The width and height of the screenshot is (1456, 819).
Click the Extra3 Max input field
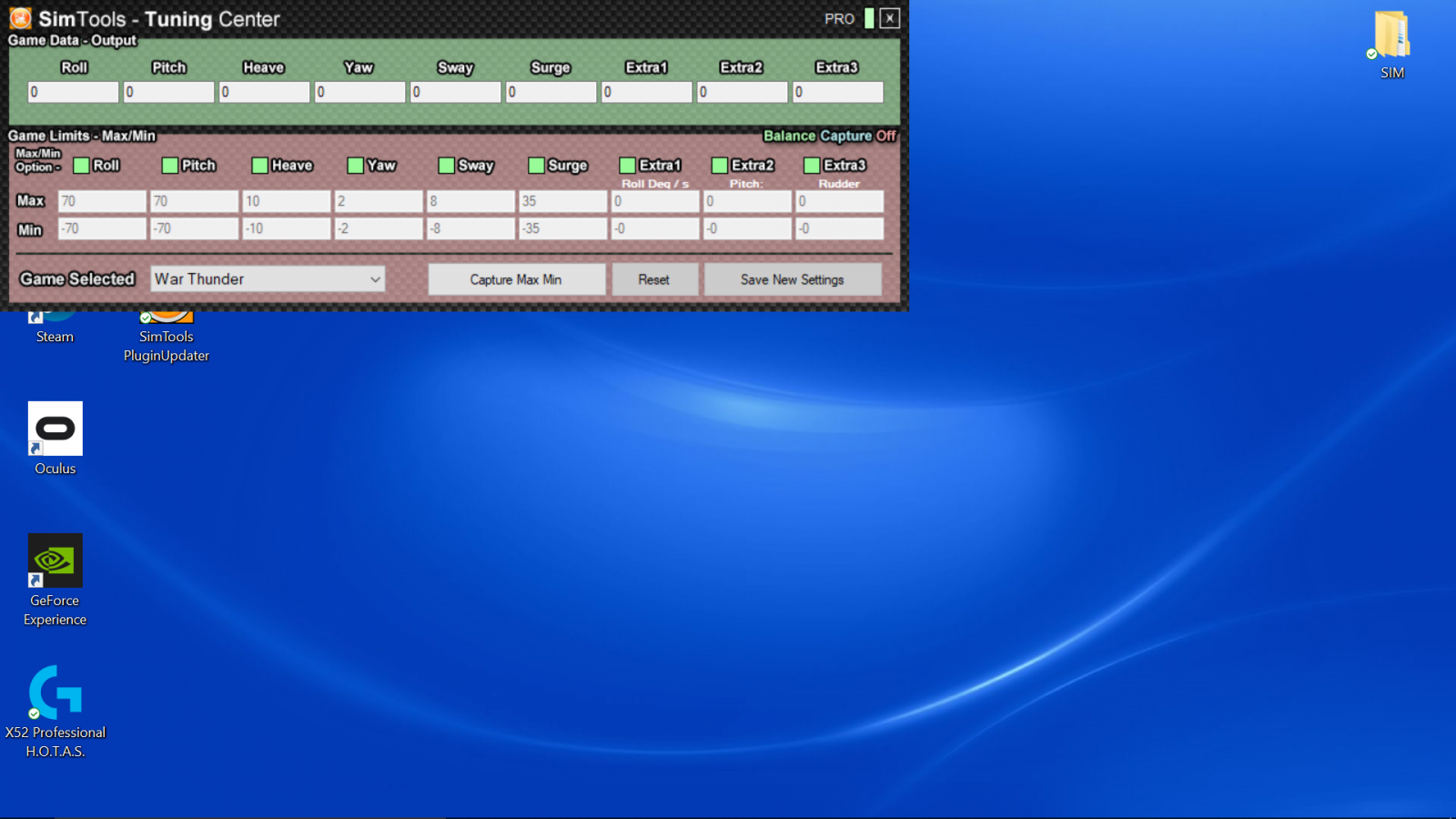[x=840, y=201]
